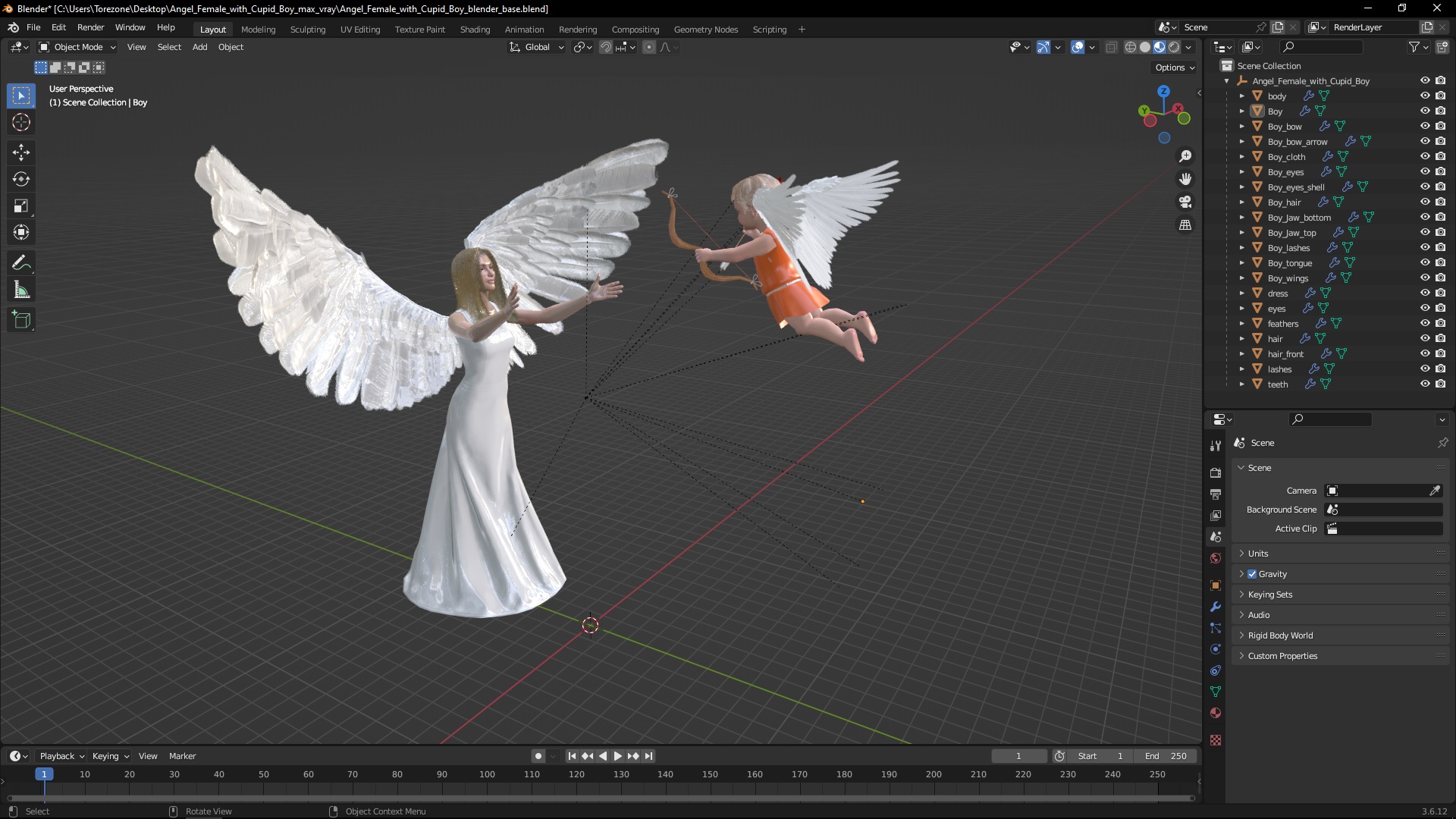This screenshot has width=1456, height=819.
Task: Toggle snapping magnet icon
Action: coord(606,47)
